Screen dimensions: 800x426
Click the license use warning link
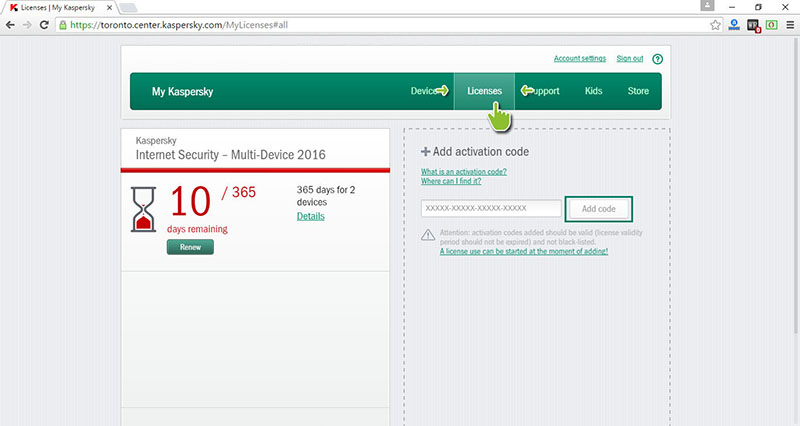coord(524,252)
